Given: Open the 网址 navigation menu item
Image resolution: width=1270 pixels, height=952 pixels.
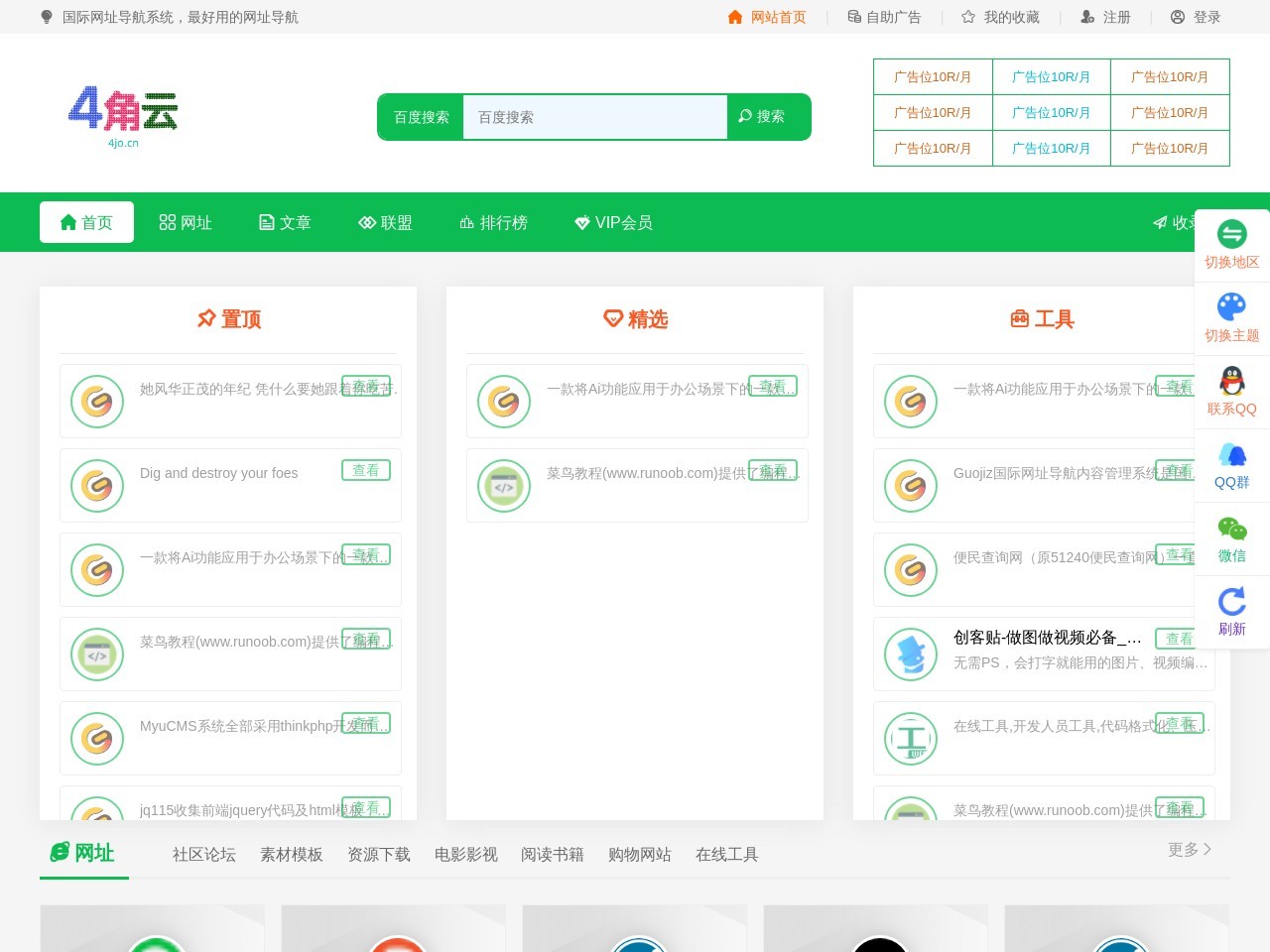Looking at the screenshot, I should [x=186, y=223].
